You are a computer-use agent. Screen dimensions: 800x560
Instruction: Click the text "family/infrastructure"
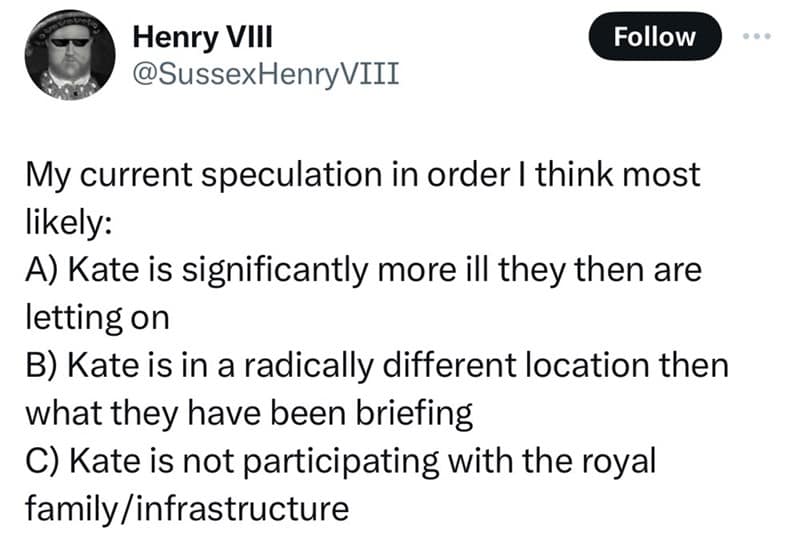click(186, 508)
